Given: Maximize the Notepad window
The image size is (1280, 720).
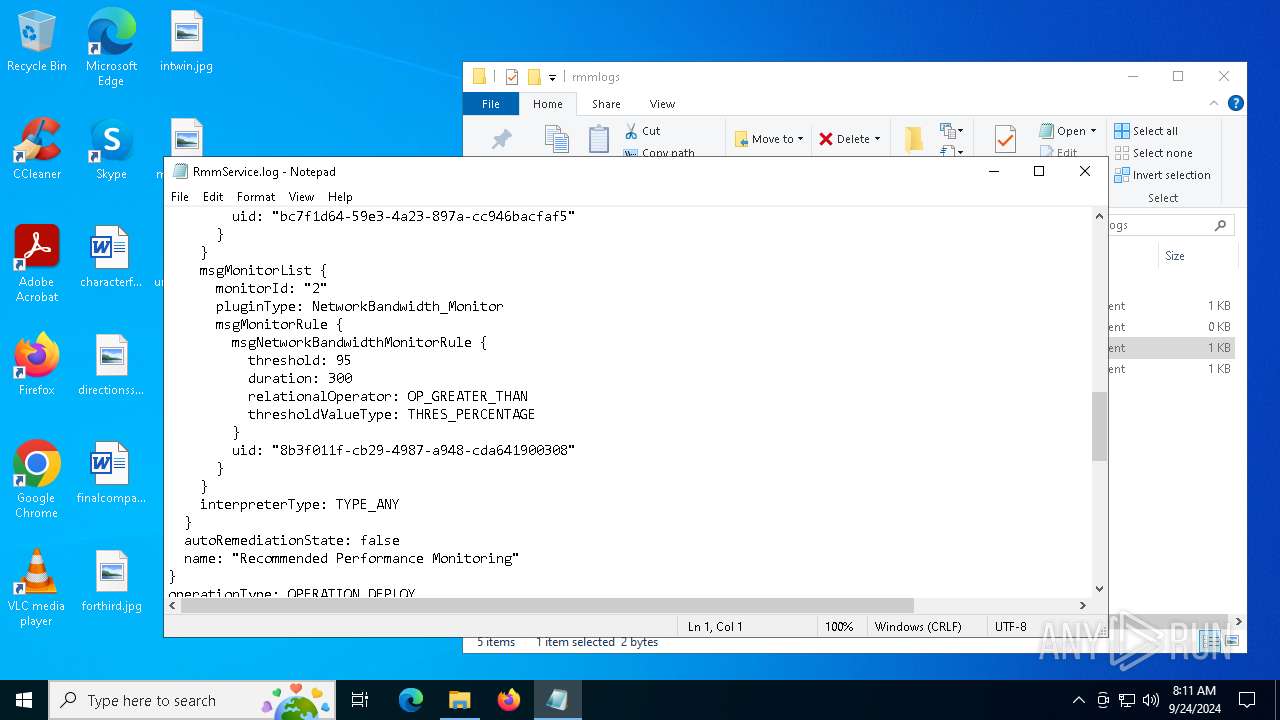Looking at the screenshot, I should (1039, 172).
